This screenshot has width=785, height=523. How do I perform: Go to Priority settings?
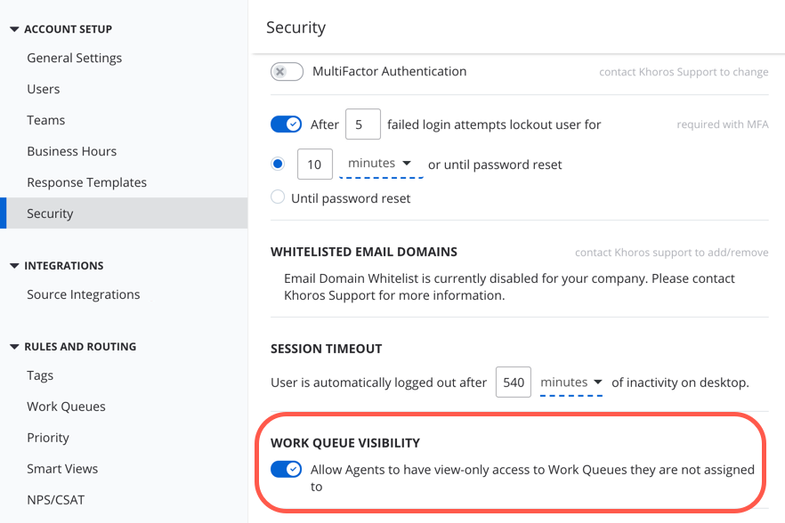(x=48, y=438)
